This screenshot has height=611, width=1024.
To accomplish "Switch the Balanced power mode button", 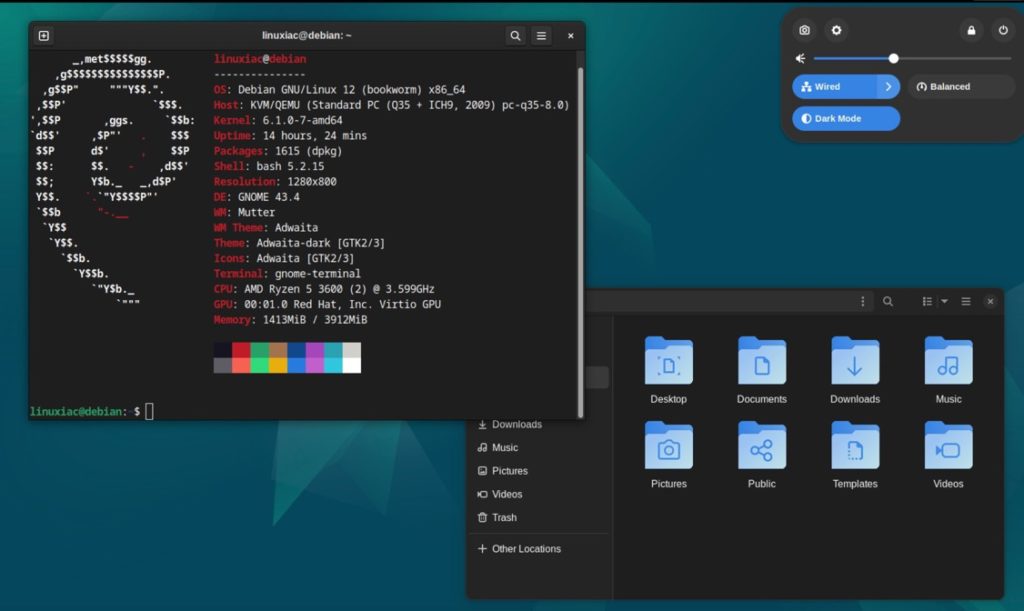I will 961,87.
